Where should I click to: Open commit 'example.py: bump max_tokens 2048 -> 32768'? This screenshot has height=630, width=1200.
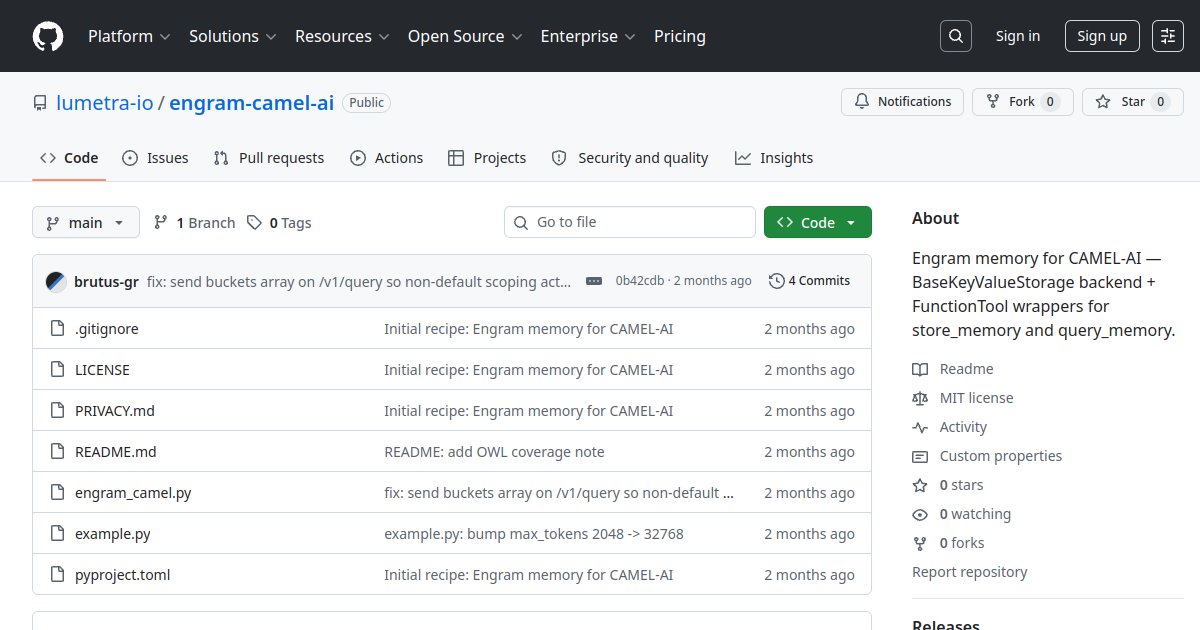click(534, 534)
